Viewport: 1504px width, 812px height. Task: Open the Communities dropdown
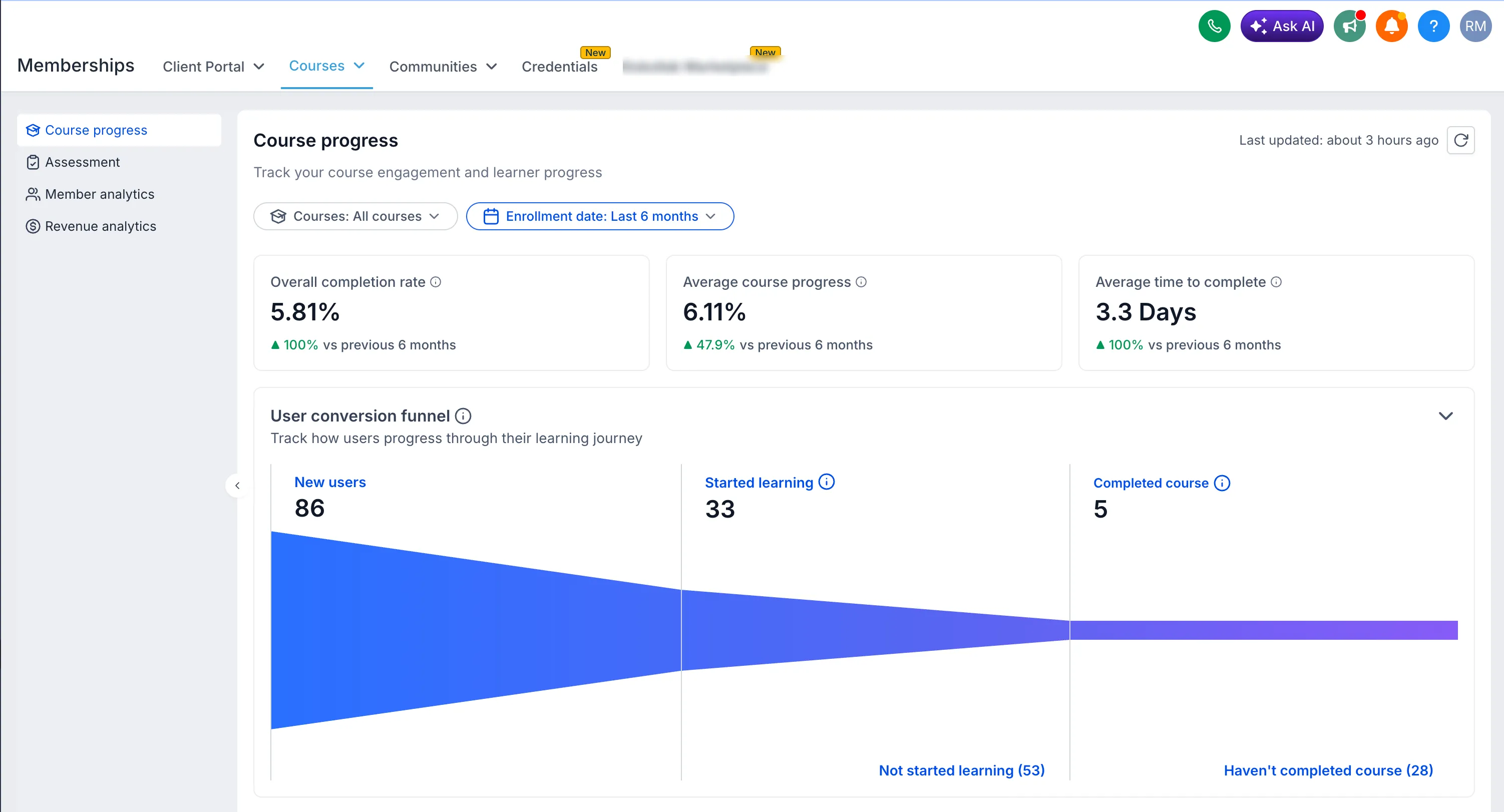(x=443, y=67)
